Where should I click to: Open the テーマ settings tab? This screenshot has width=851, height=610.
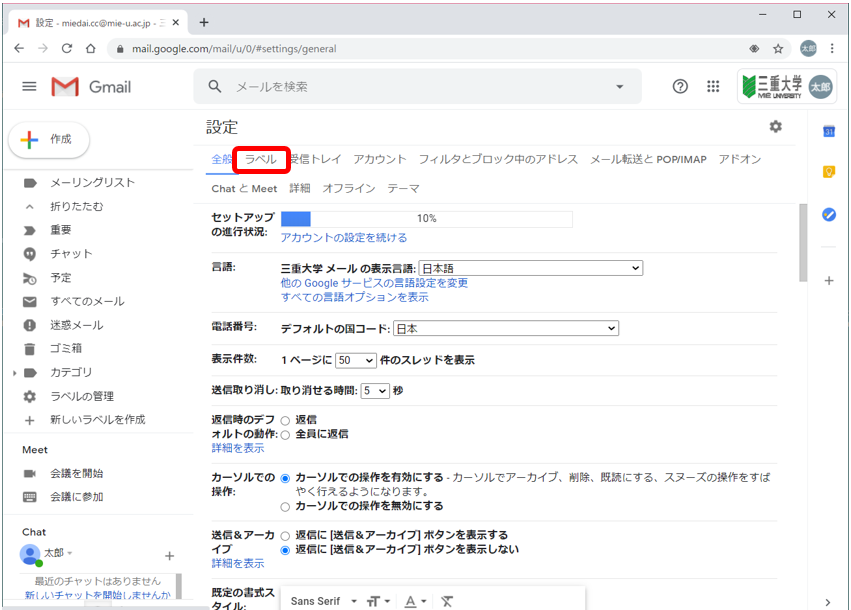coord(403,188)
